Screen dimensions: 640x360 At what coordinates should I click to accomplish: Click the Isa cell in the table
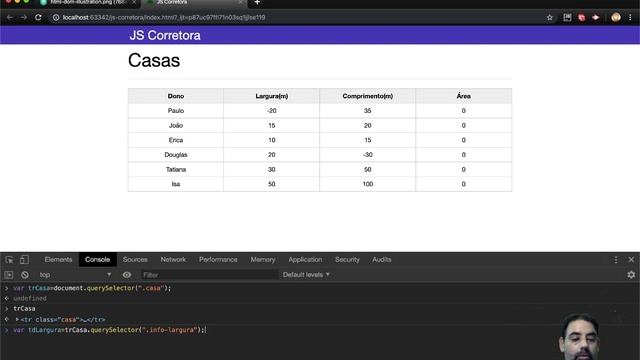tap(176, 184)
